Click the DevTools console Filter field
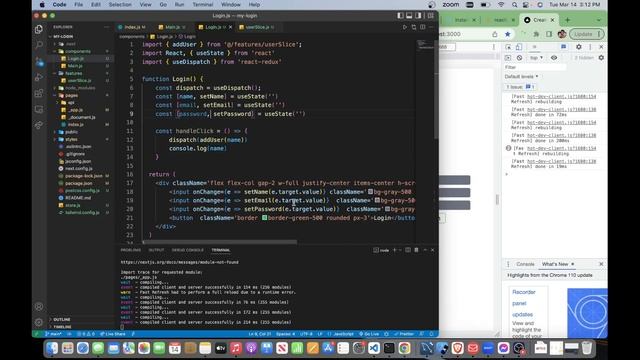The image size is (640, 360). [535, 67]
